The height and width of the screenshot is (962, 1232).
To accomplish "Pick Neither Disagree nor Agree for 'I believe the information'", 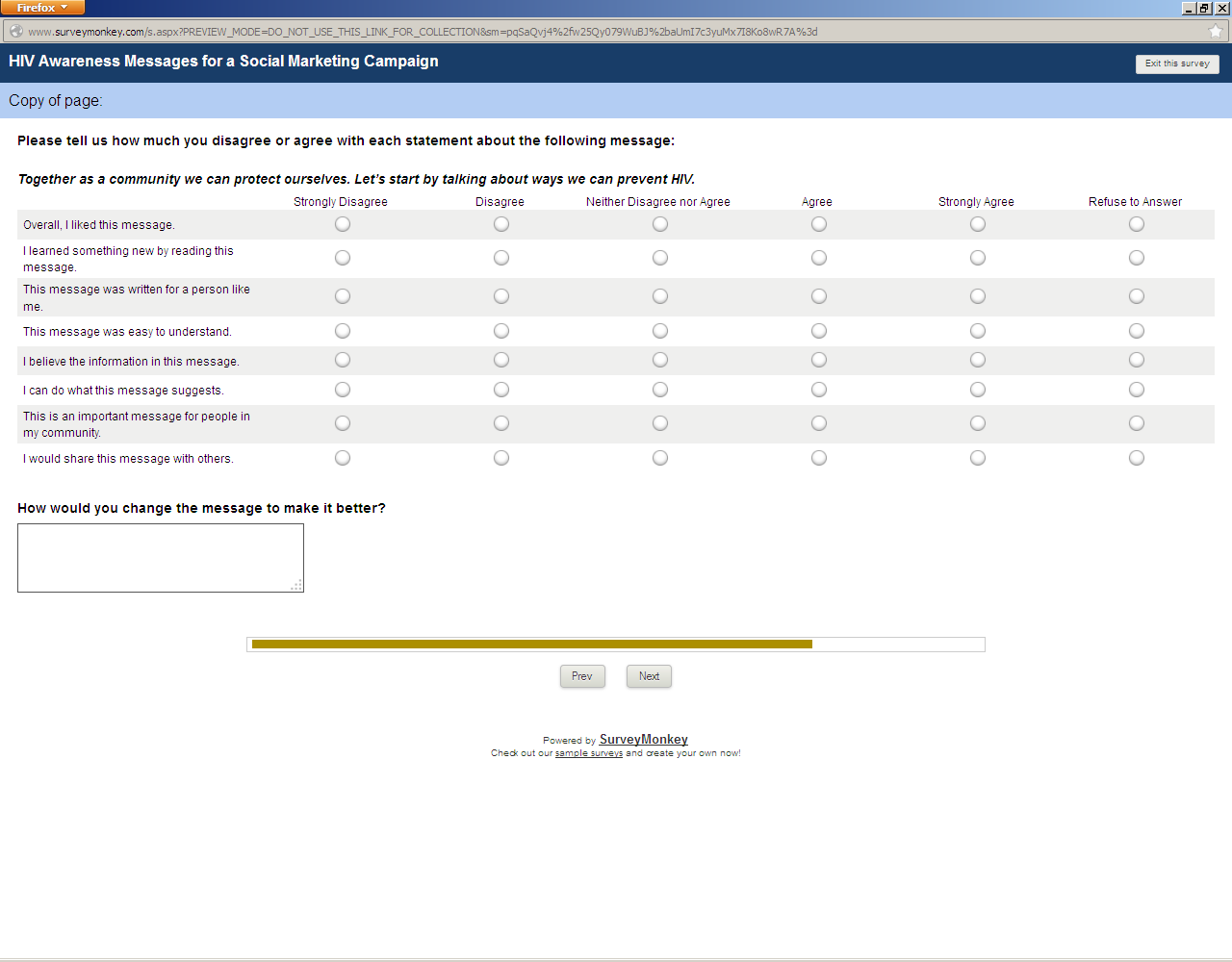I will point(660,360).
